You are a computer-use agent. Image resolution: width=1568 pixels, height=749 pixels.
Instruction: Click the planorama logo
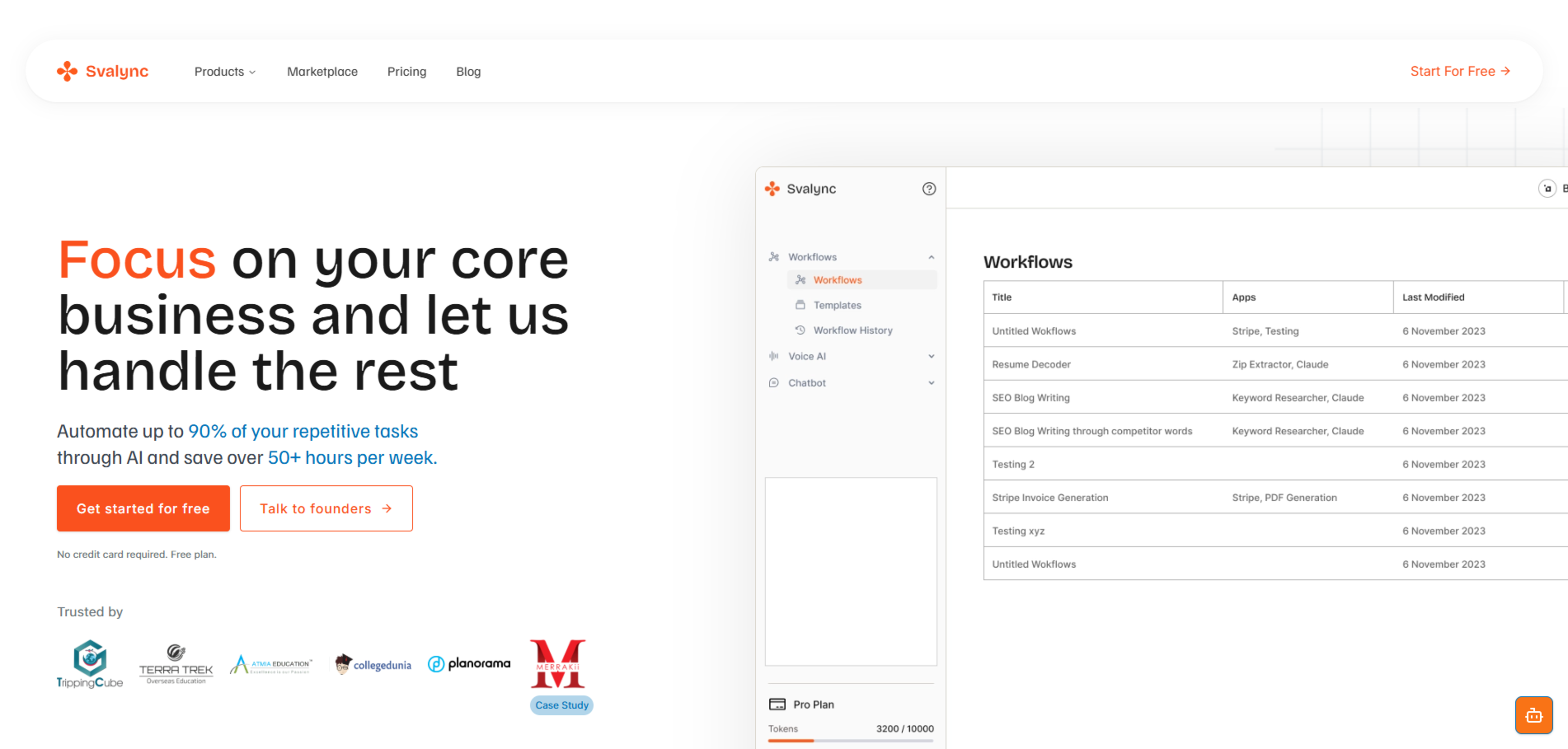[469, 663]
